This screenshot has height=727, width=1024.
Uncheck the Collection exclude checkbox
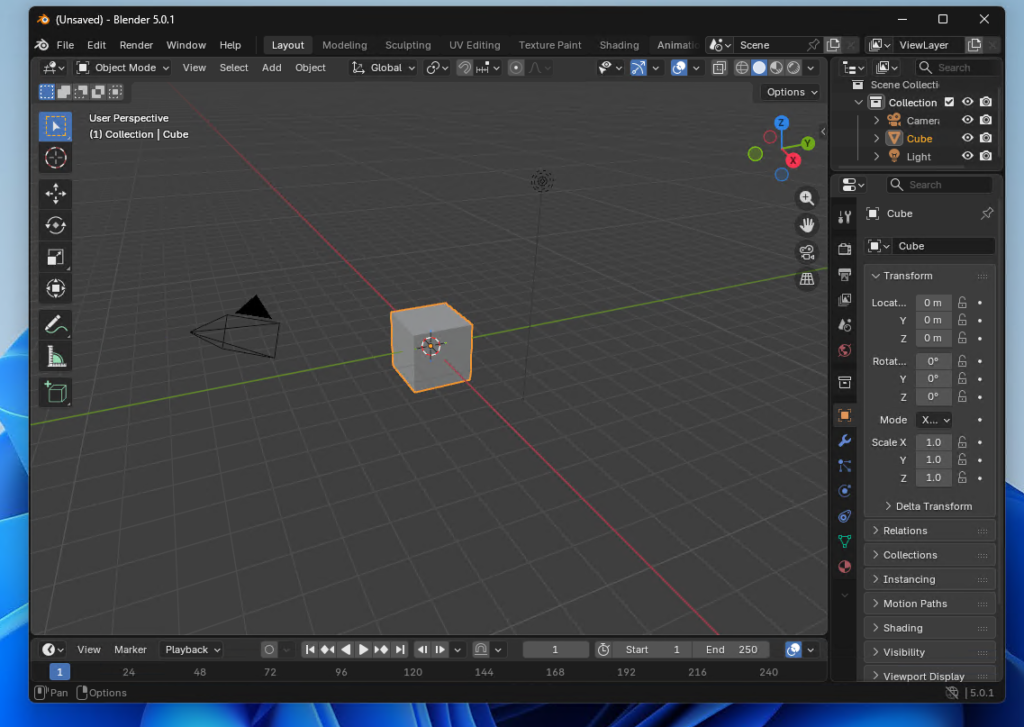(949, 102)
